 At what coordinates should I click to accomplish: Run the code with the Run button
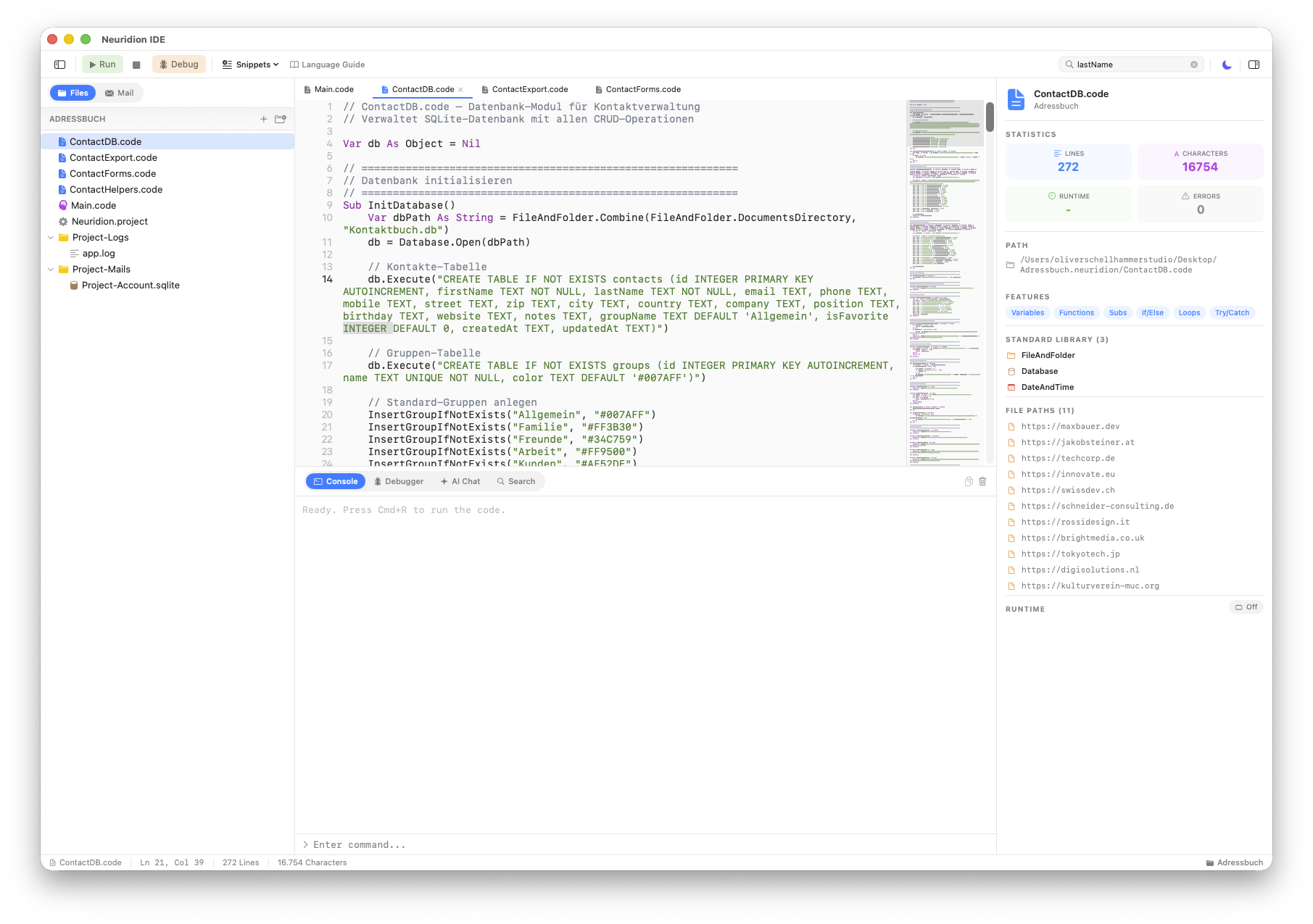102,64
